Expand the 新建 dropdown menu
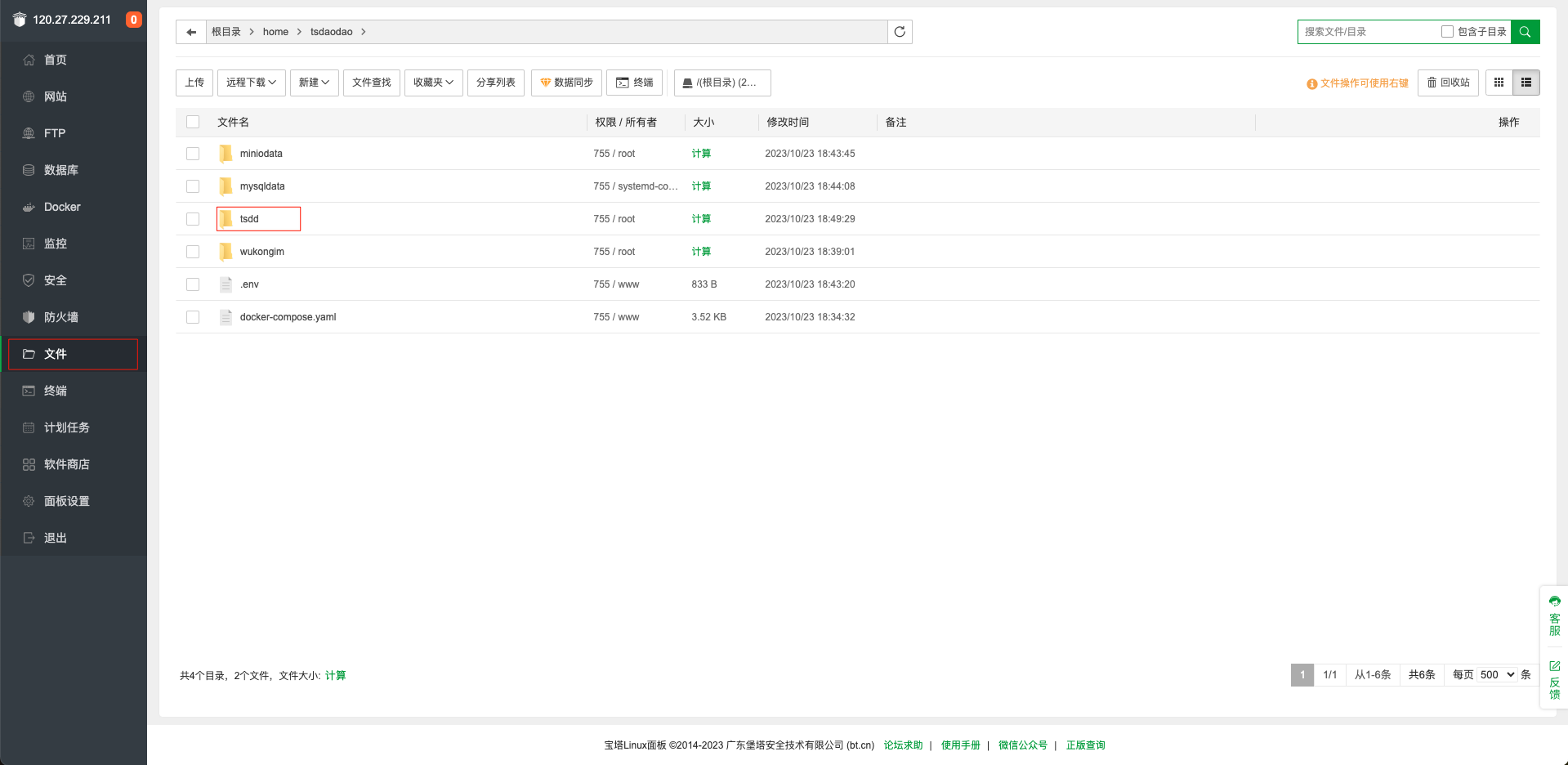1568x765 pixels. [x=314, y=83]
